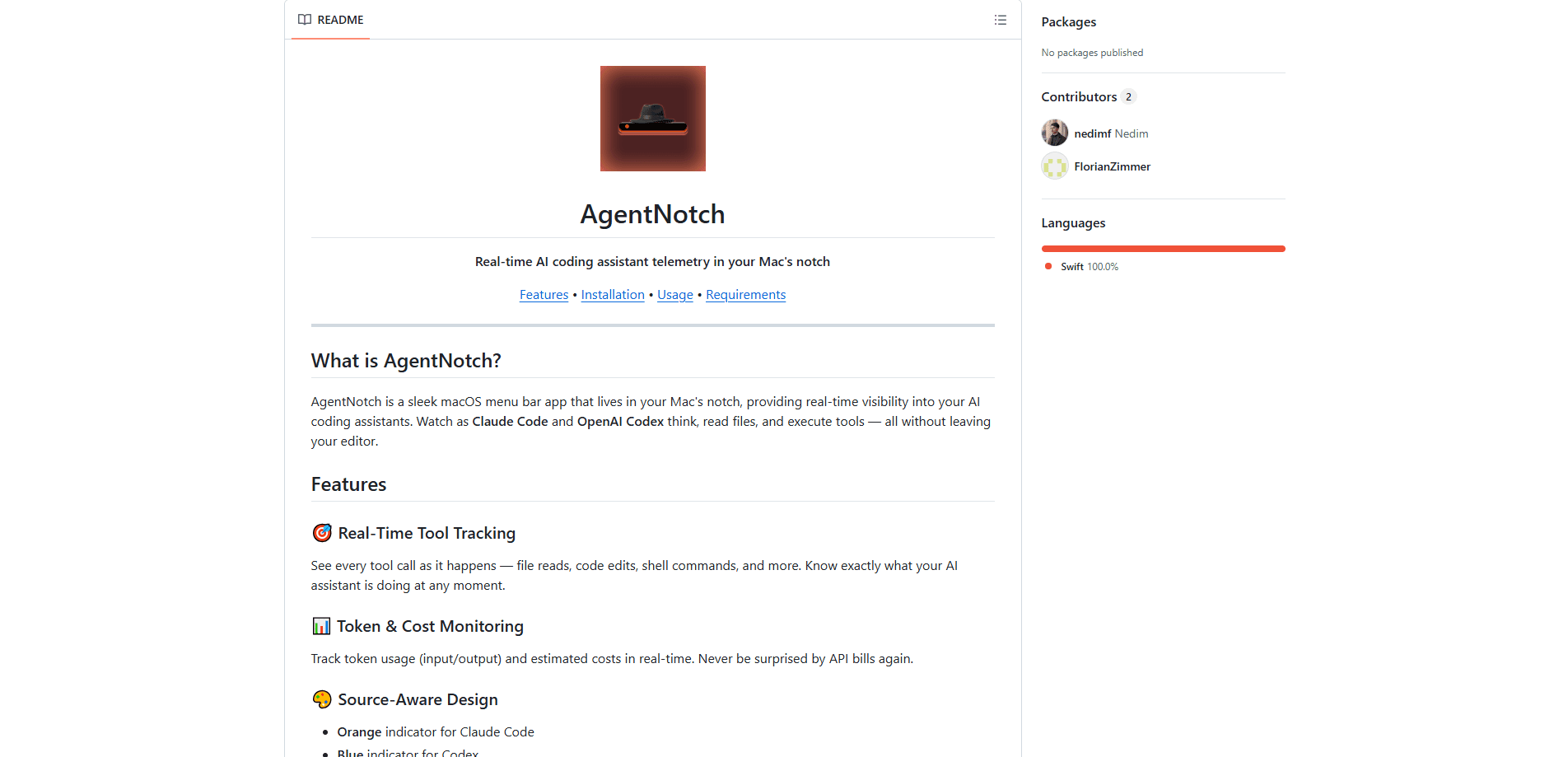Screen dimensions: 1568x757
Task: Select the README tab
Action: point(330,20)
